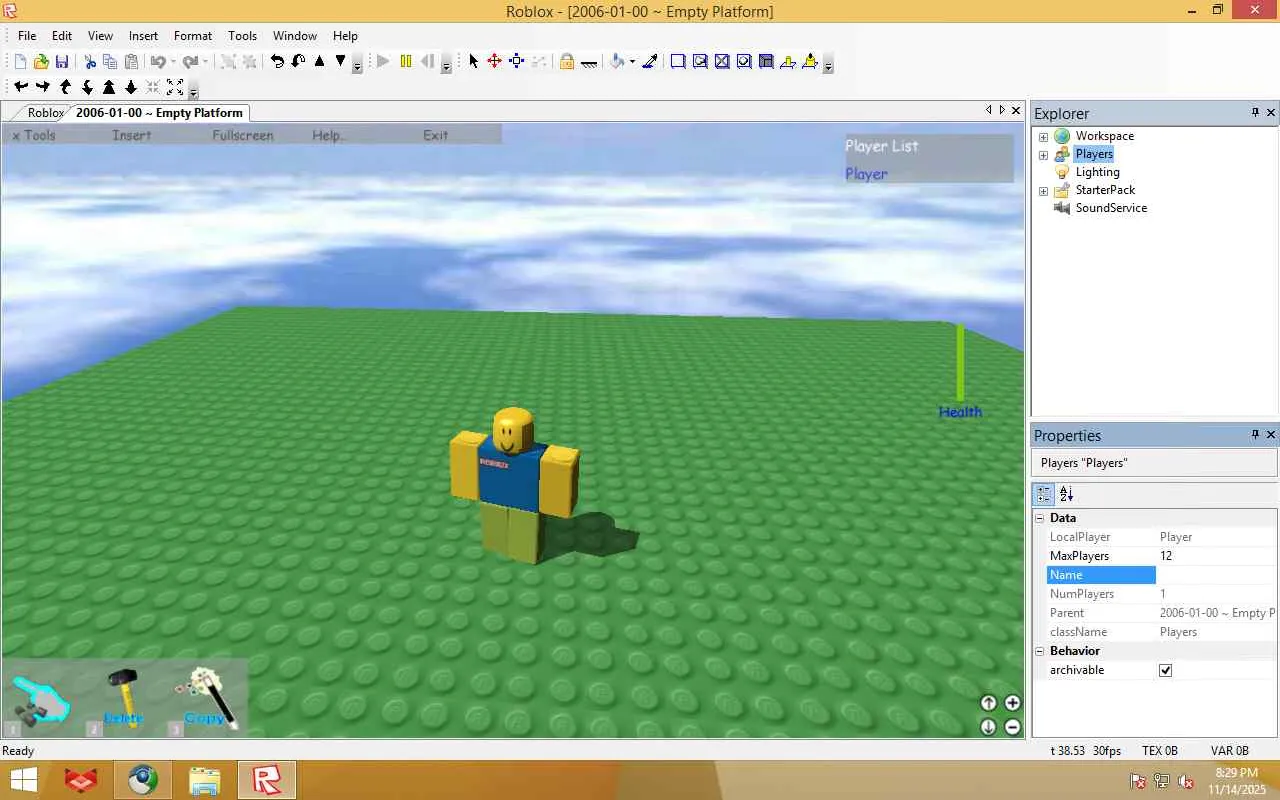Click the in-game Tools button
Screen dimensions: 1280x800
(34, 135)
